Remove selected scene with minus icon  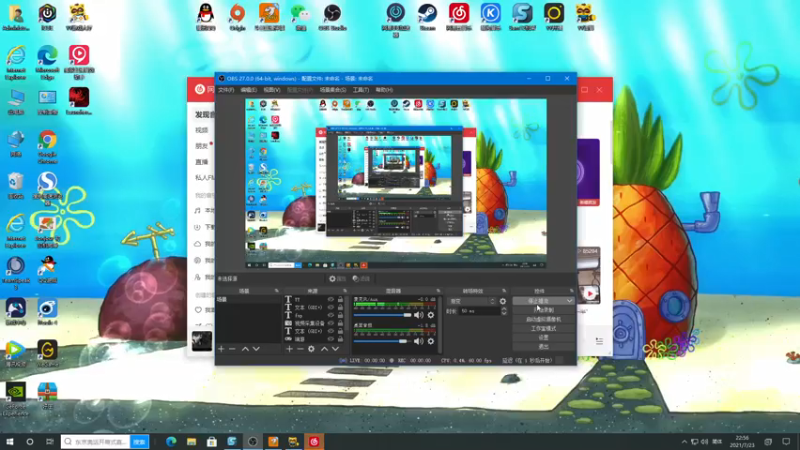click(x=232, y=349)
